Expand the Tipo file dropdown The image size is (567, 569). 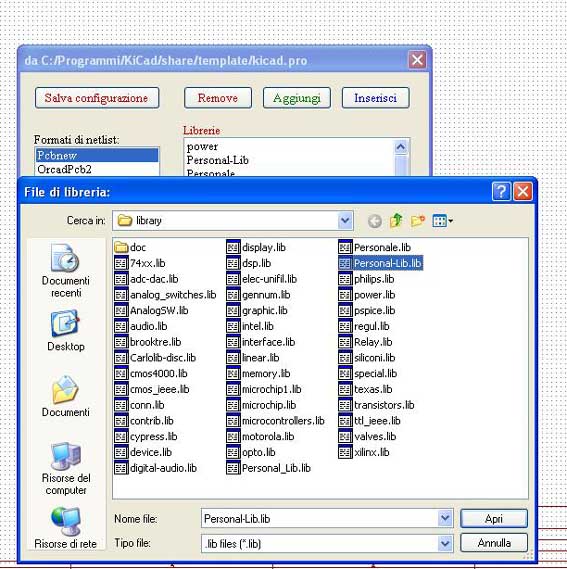(x=445, y=544)
